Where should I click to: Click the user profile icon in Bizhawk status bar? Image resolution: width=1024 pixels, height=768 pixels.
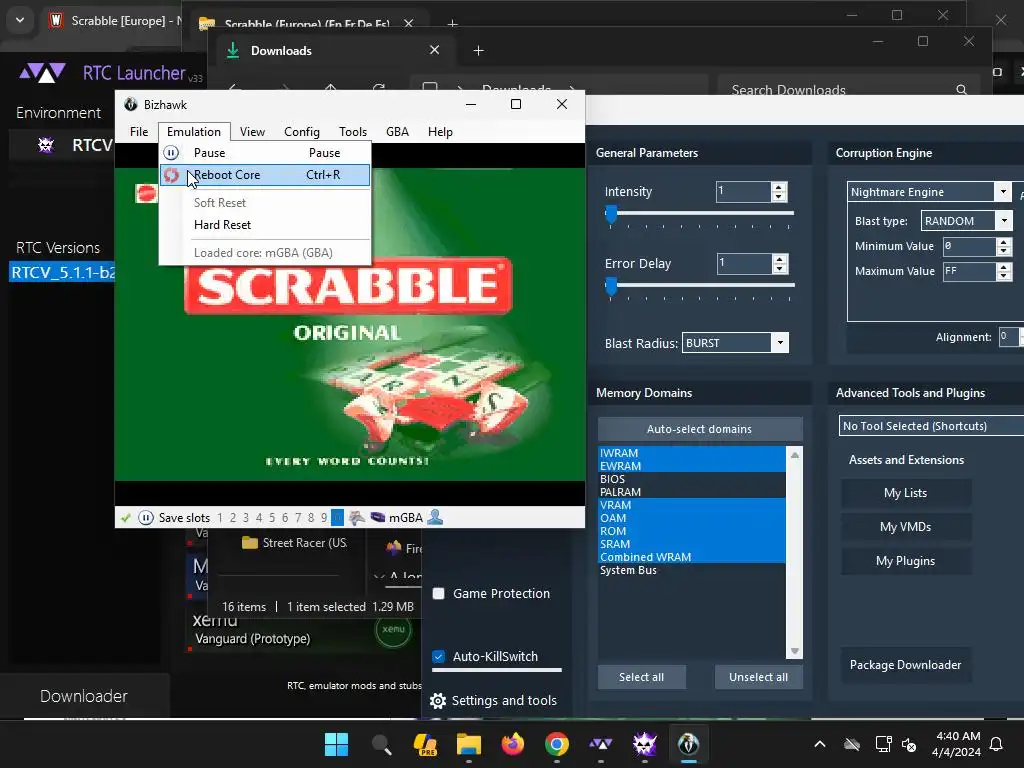tap(435, 517)
